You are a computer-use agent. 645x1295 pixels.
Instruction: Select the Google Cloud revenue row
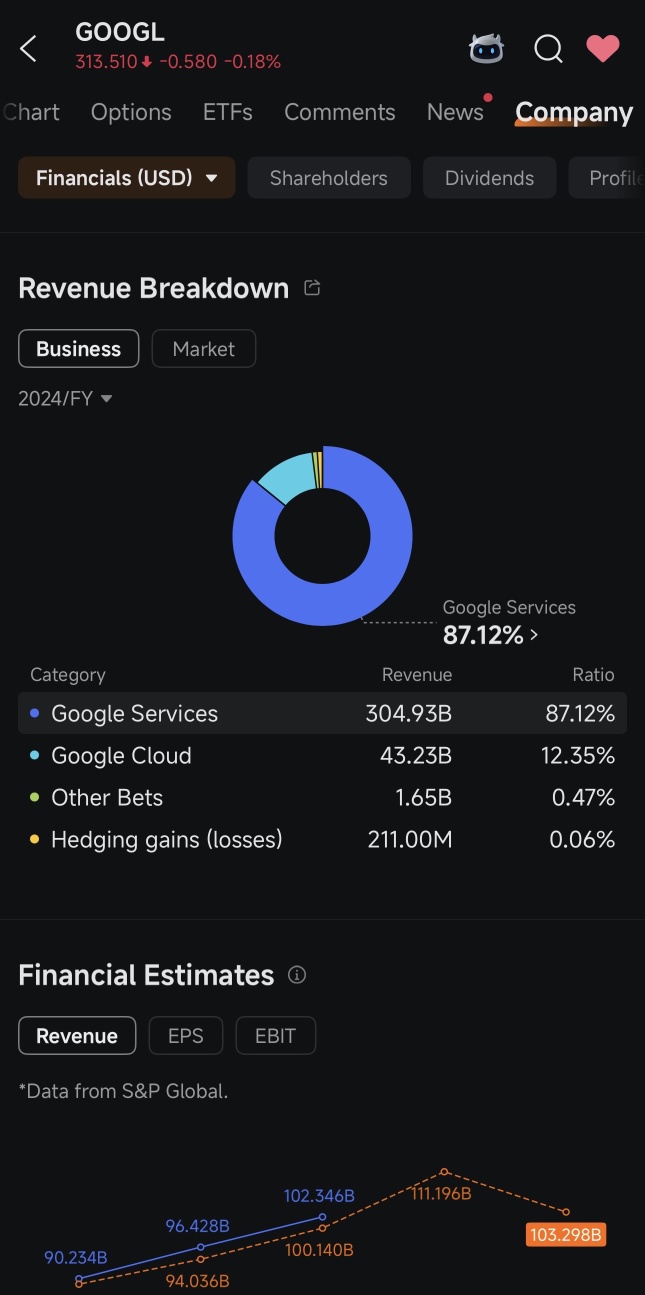322,756
